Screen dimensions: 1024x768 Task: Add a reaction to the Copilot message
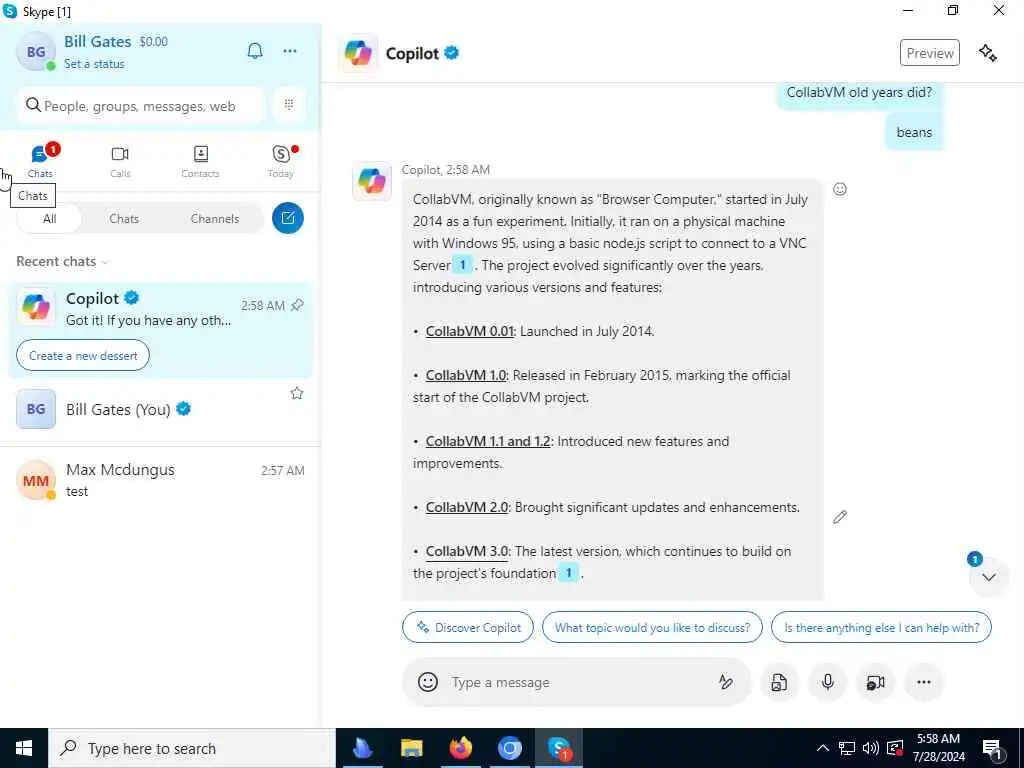pyautogui.click(x=840, y=189)
